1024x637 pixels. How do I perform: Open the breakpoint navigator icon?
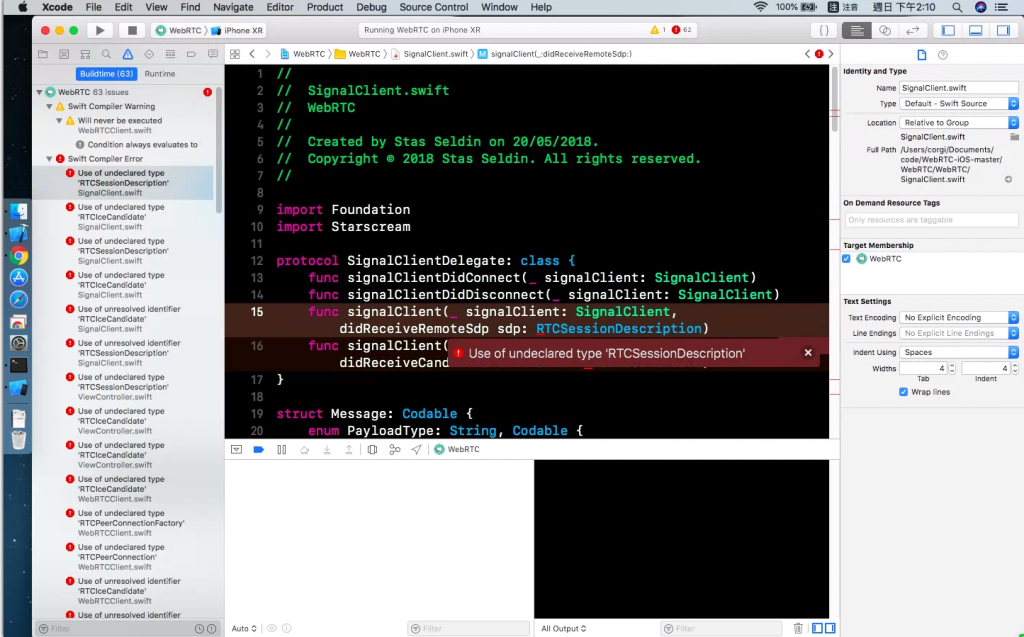pos(191,54)
